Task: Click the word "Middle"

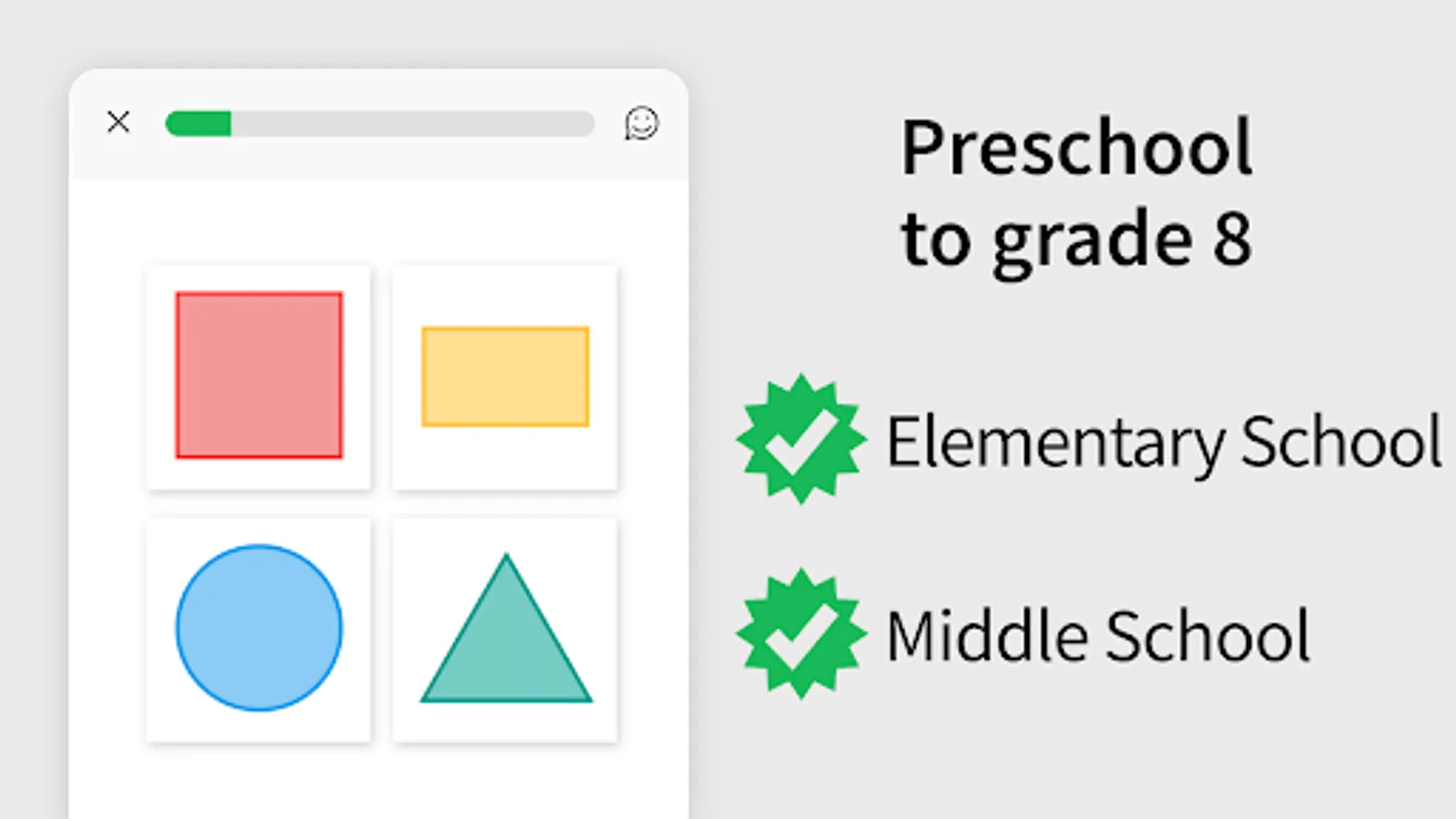Action: pos(986,635)
